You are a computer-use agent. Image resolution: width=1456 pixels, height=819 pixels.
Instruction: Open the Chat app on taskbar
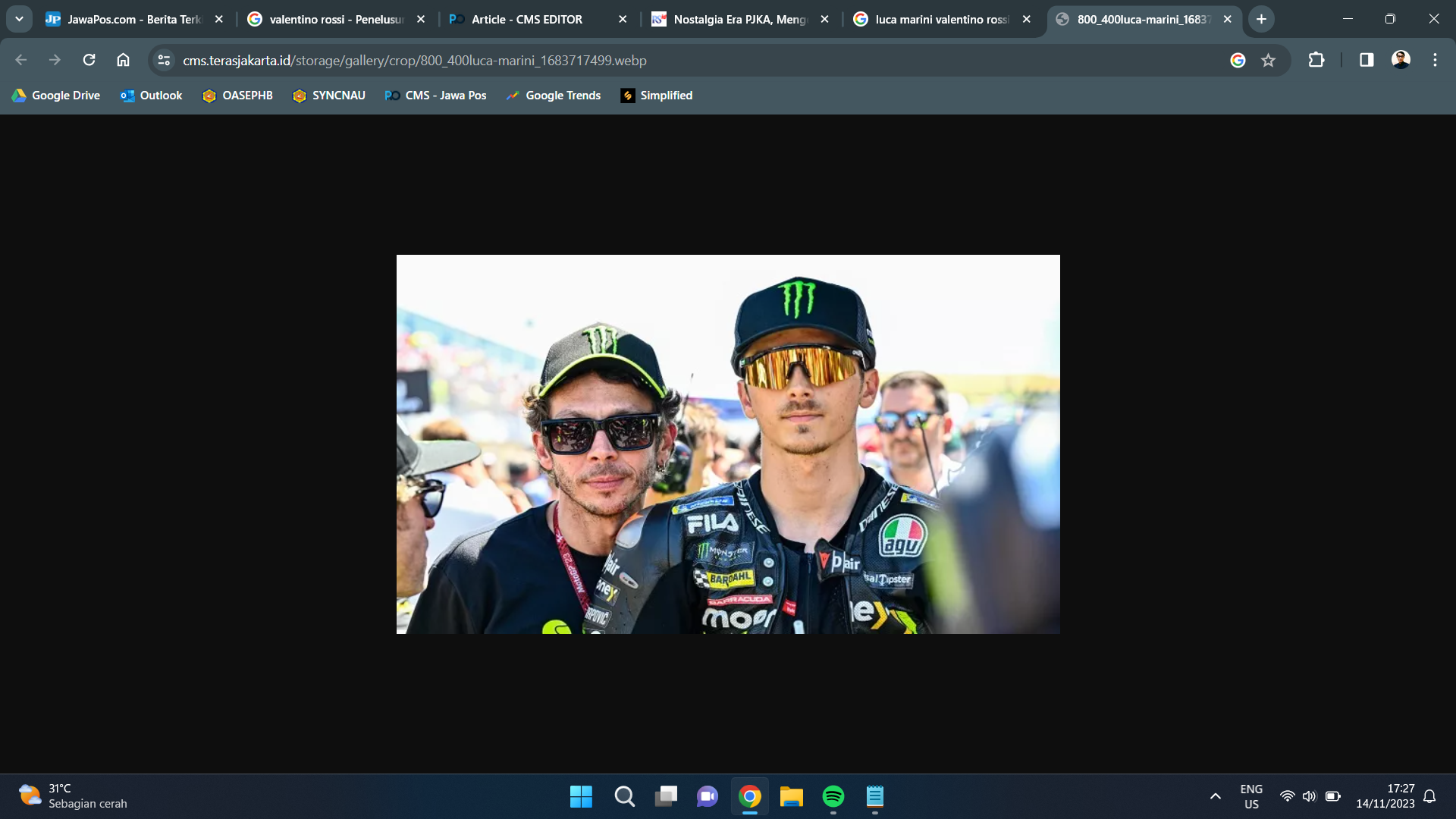(708, 796)
